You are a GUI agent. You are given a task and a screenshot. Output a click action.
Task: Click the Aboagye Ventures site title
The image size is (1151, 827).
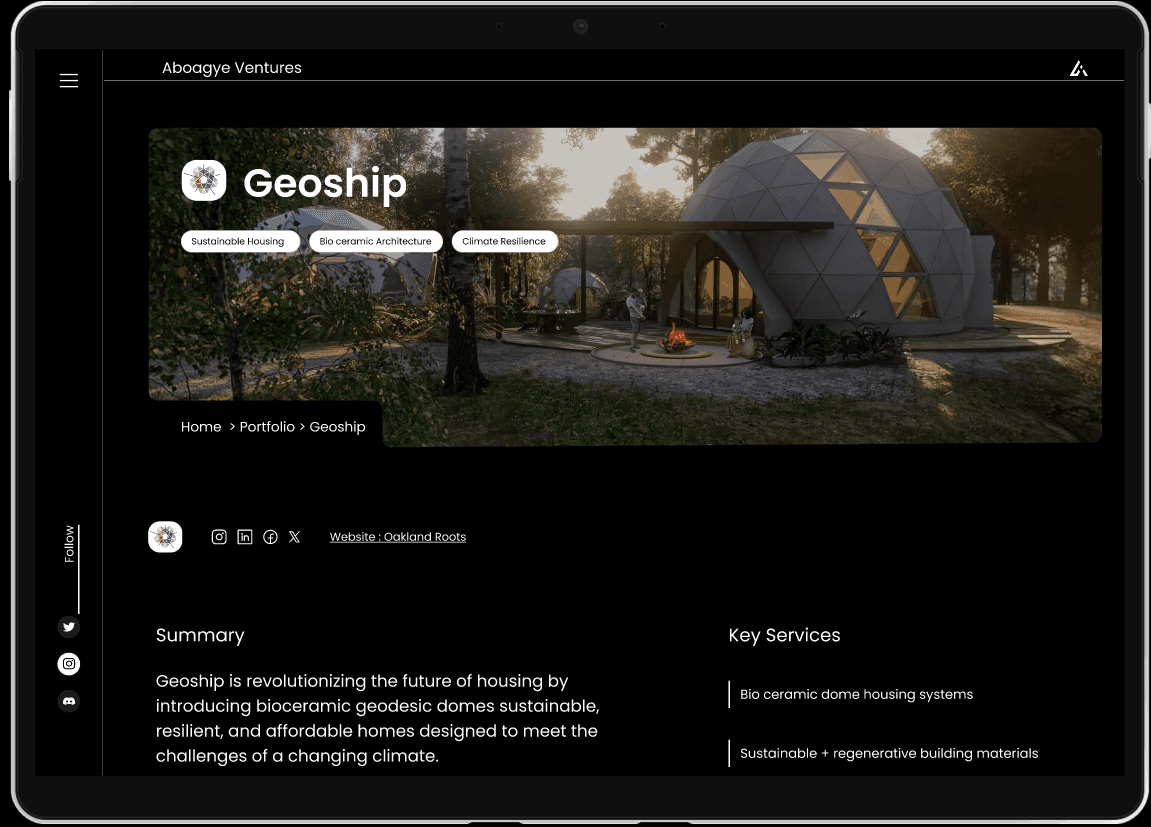point(232,68)
